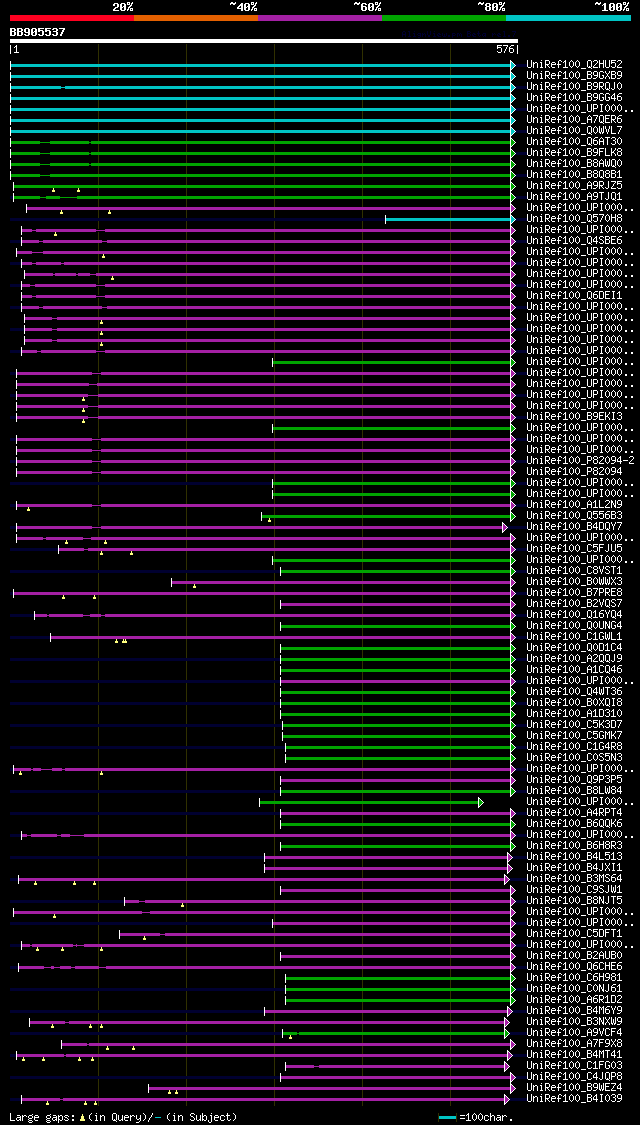Click the purple ~60% identity legend segment

click(x=320, y=17)
